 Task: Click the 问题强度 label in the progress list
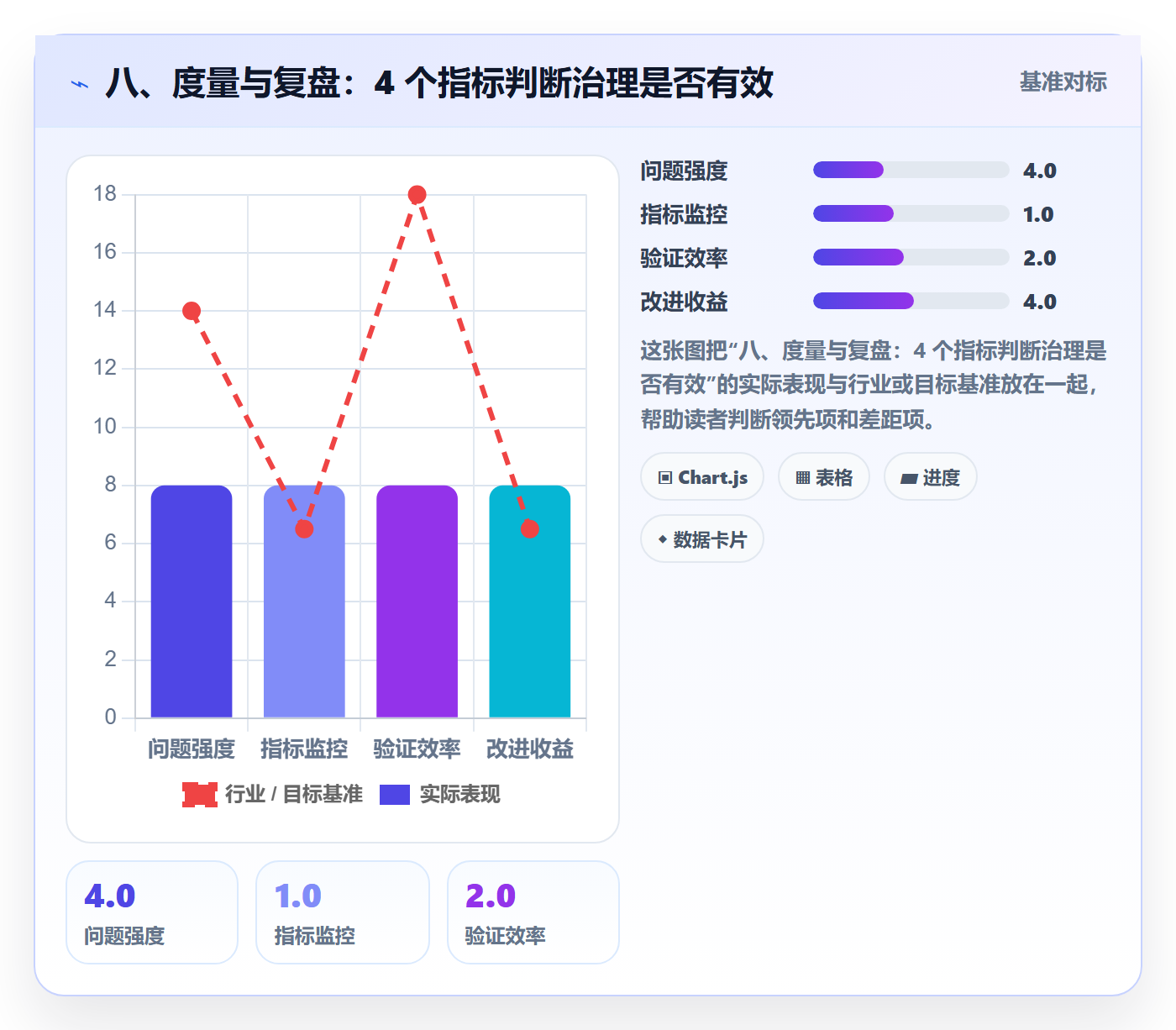[x=684, y=171]
